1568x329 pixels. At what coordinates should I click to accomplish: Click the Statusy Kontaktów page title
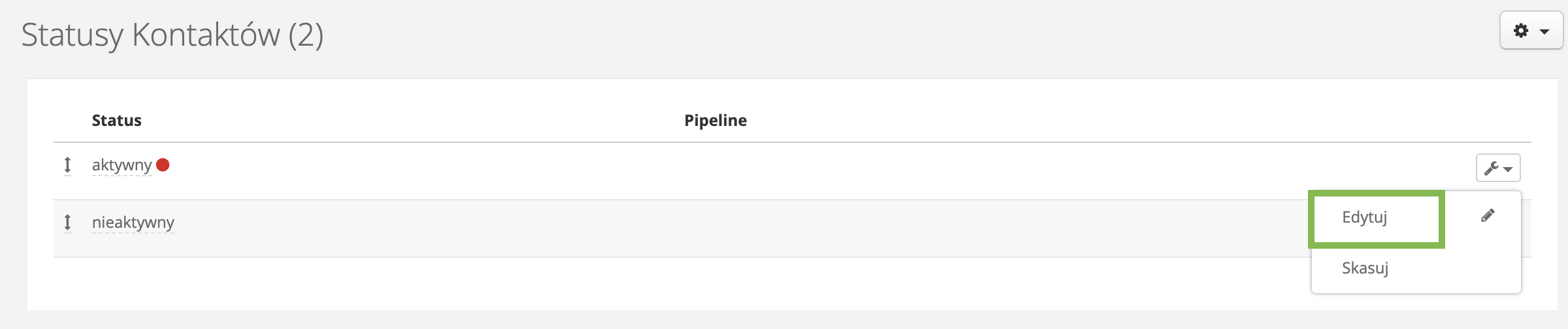150,35
